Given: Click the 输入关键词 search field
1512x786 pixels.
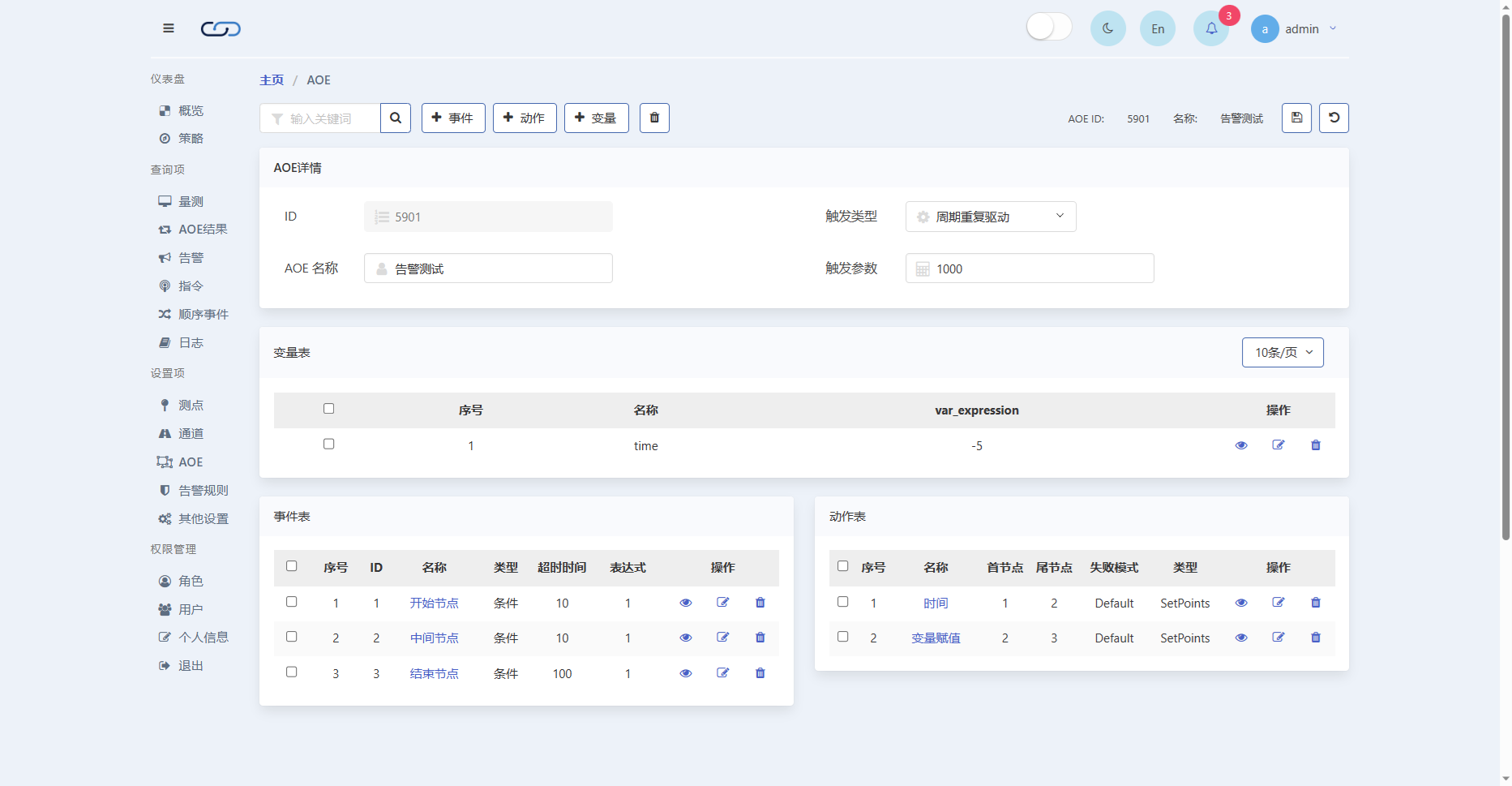Looking at the screenshot, I should click(x=319, y=118).
